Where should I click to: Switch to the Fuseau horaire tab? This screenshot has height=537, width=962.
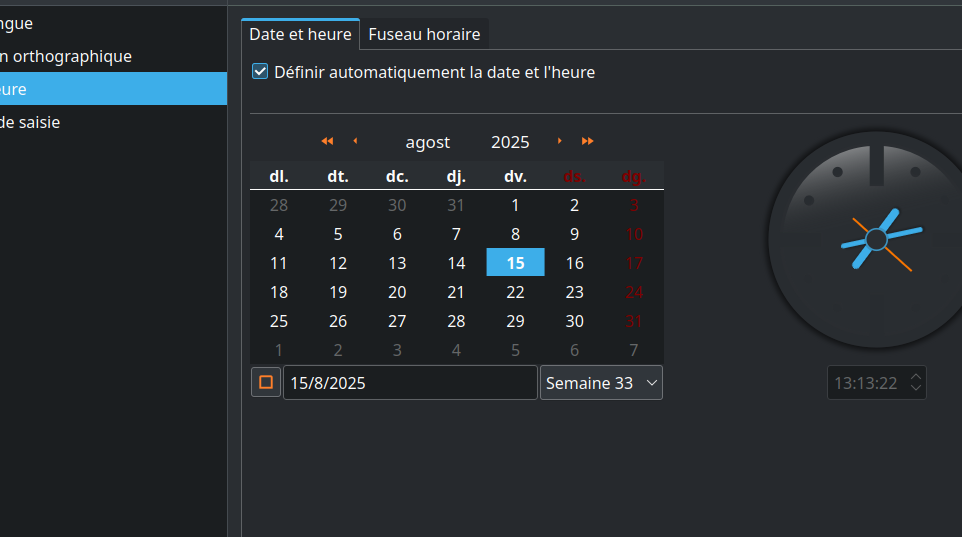(424, 34)
